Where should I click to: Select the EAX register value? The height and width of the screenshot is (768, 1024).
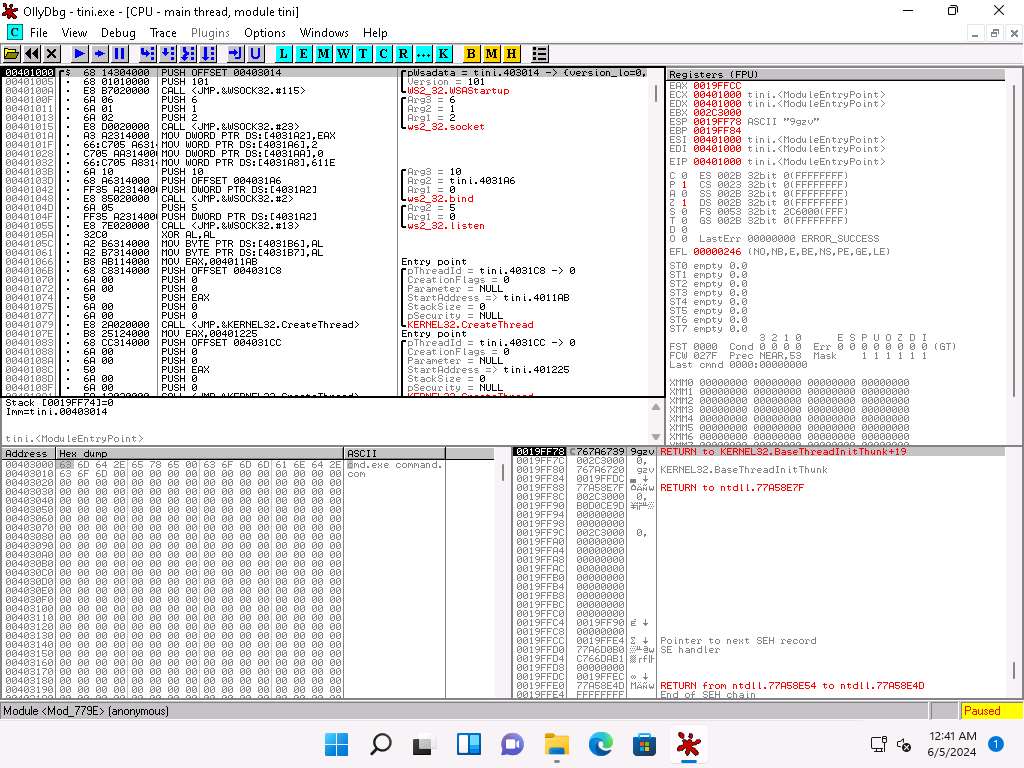click(x=717, y=86)
